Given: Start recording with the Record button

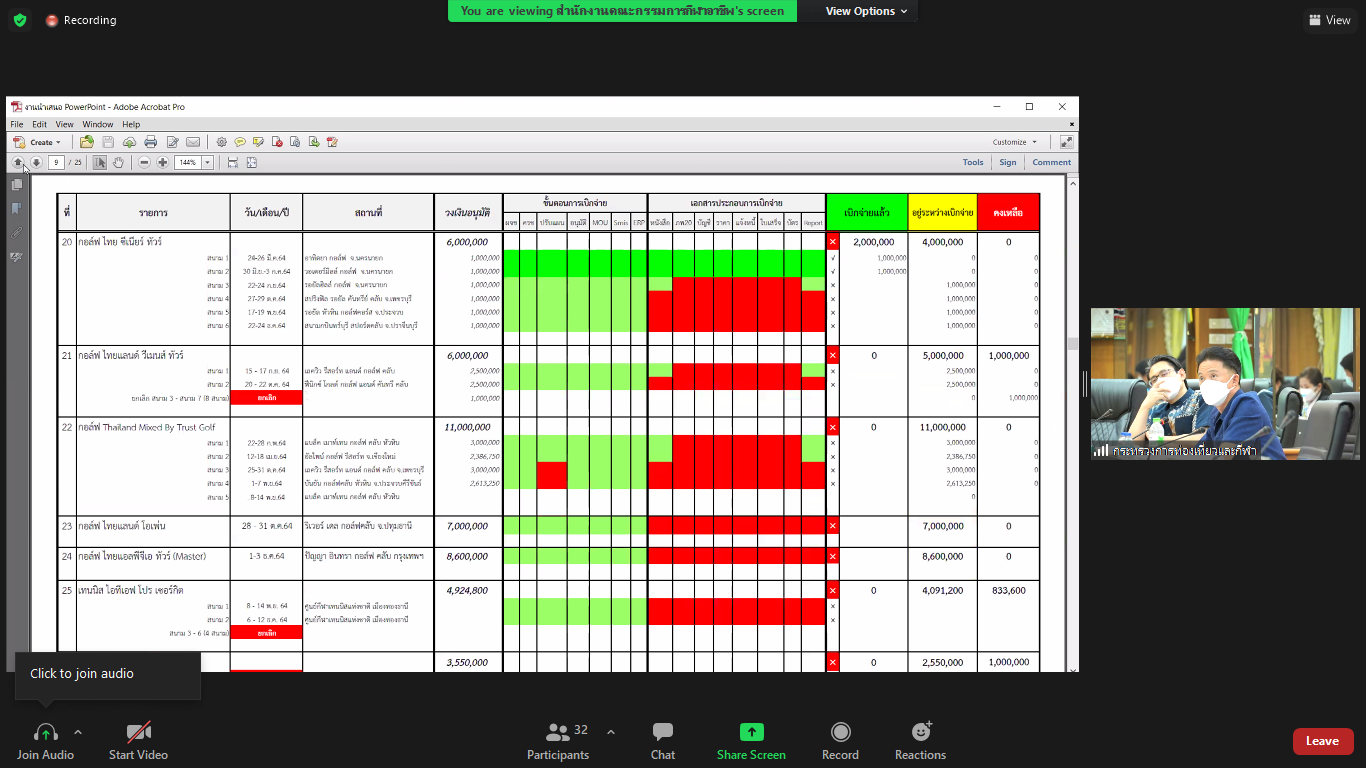Looking at the screenshot, I should coord(840,733).
